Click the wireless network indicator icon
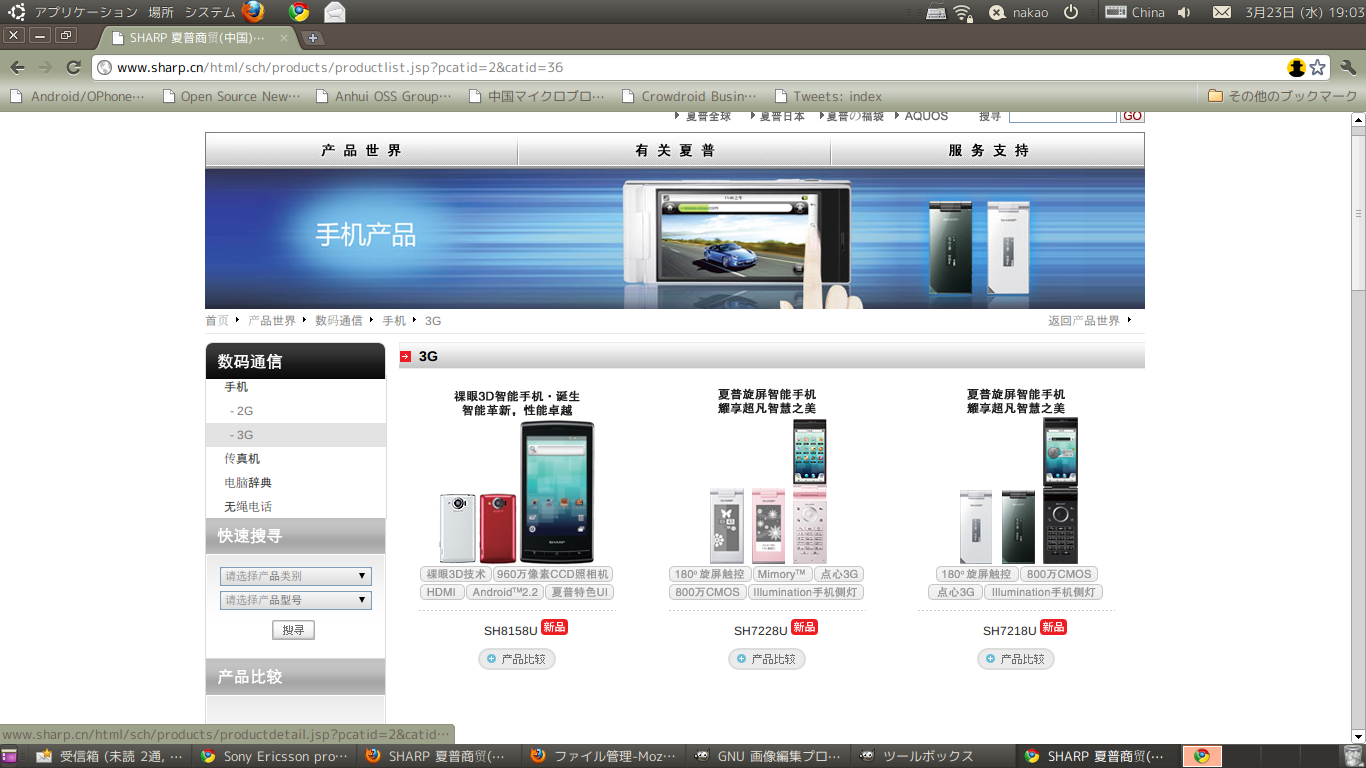The width and height of the screenshot is (1366, 768). pyautogui.click(x=963, y=12)
